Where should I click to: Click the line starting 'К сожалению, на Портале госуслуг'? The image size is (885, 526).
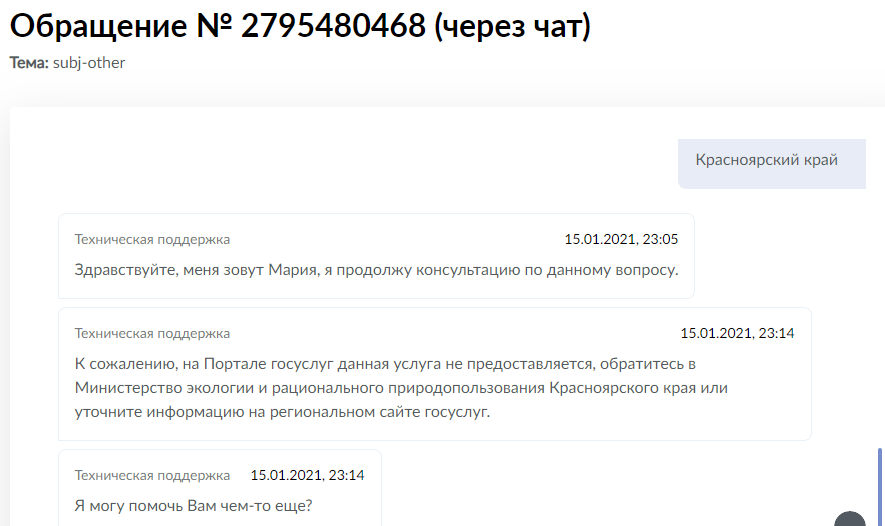point(384,362)
